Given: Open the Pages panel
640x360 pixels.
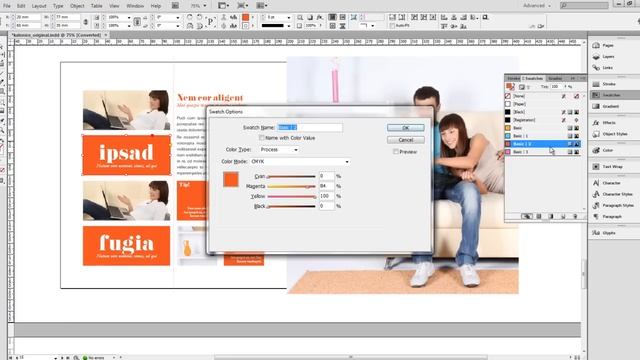Looking at the screenshot, I should point(608,45).
